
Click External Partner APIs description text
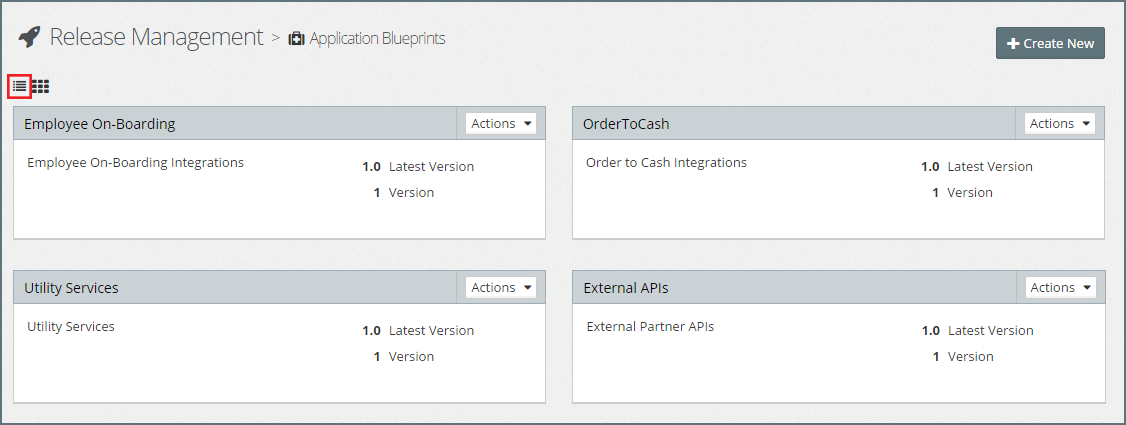[x=650, y=326]
